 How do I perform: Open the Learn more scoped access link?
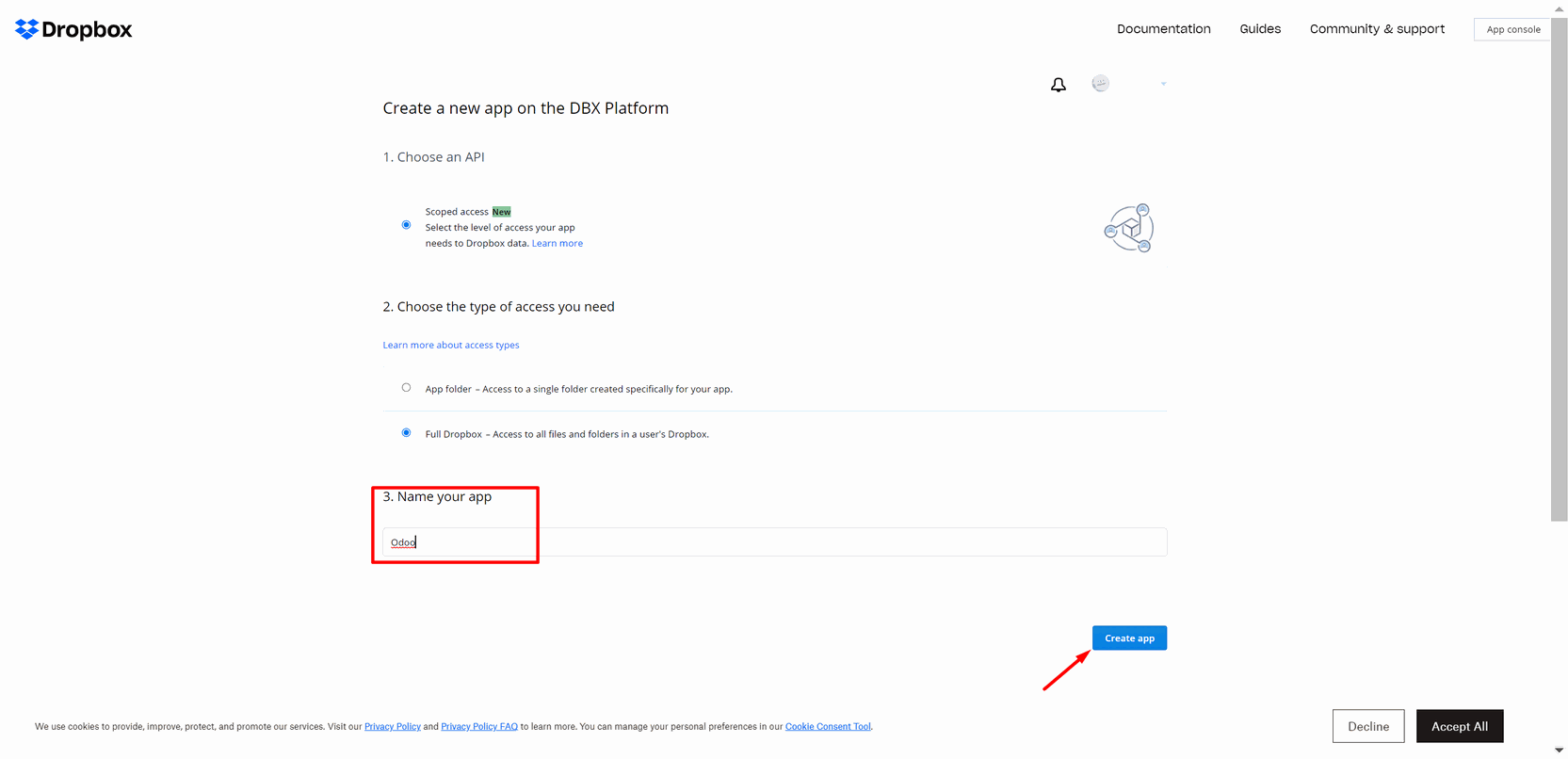pyautogui.click(x=558, y=243)
